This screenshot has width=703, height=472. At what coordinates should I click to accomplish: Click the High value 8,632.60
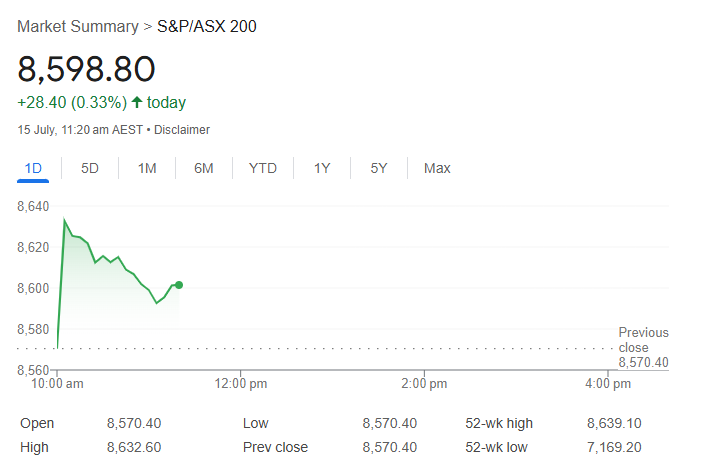pyautogui.click(x=134, y=447)
